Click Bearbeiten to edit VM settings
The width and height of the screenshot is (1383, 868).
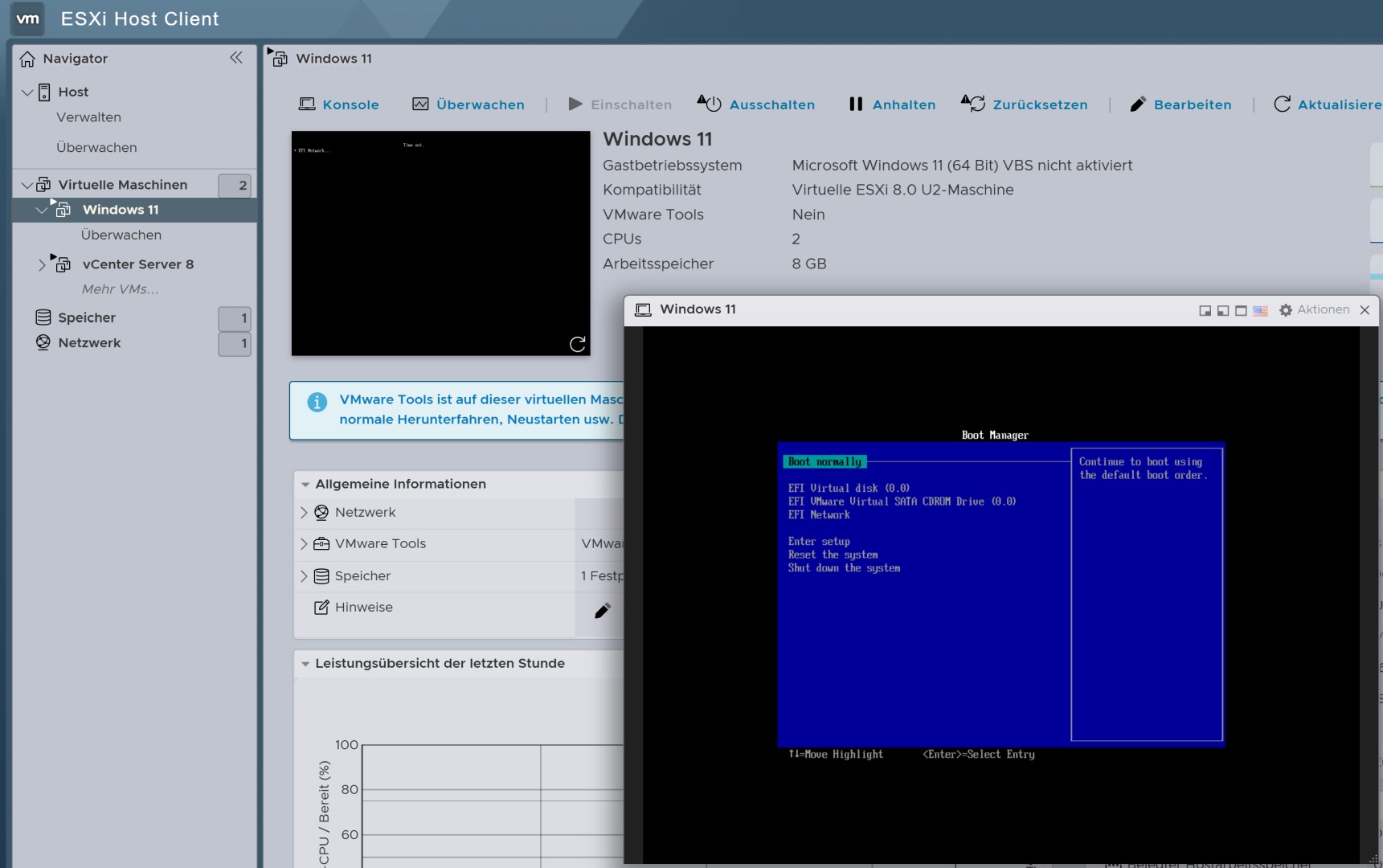coord(1193,104)
